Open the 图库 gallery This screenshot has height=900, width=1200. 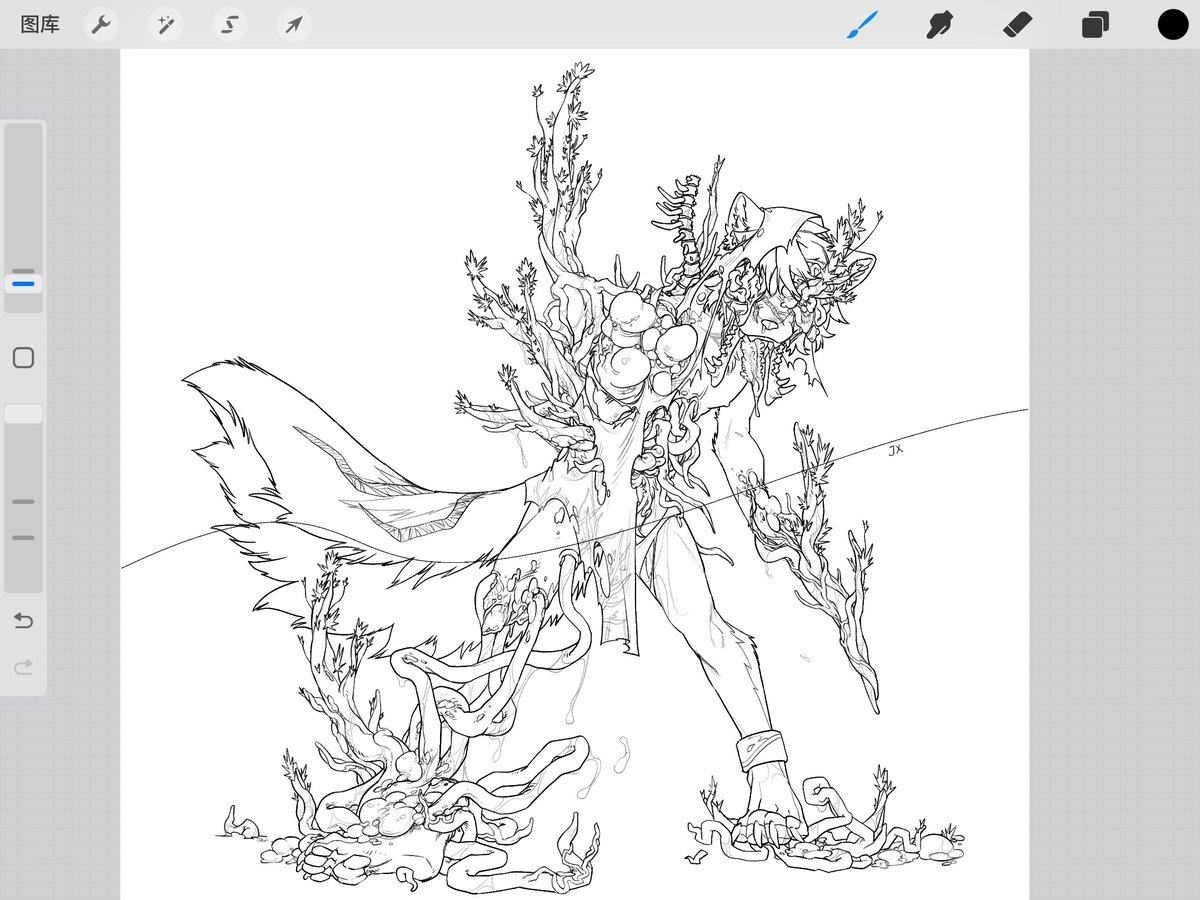(40, 24)
